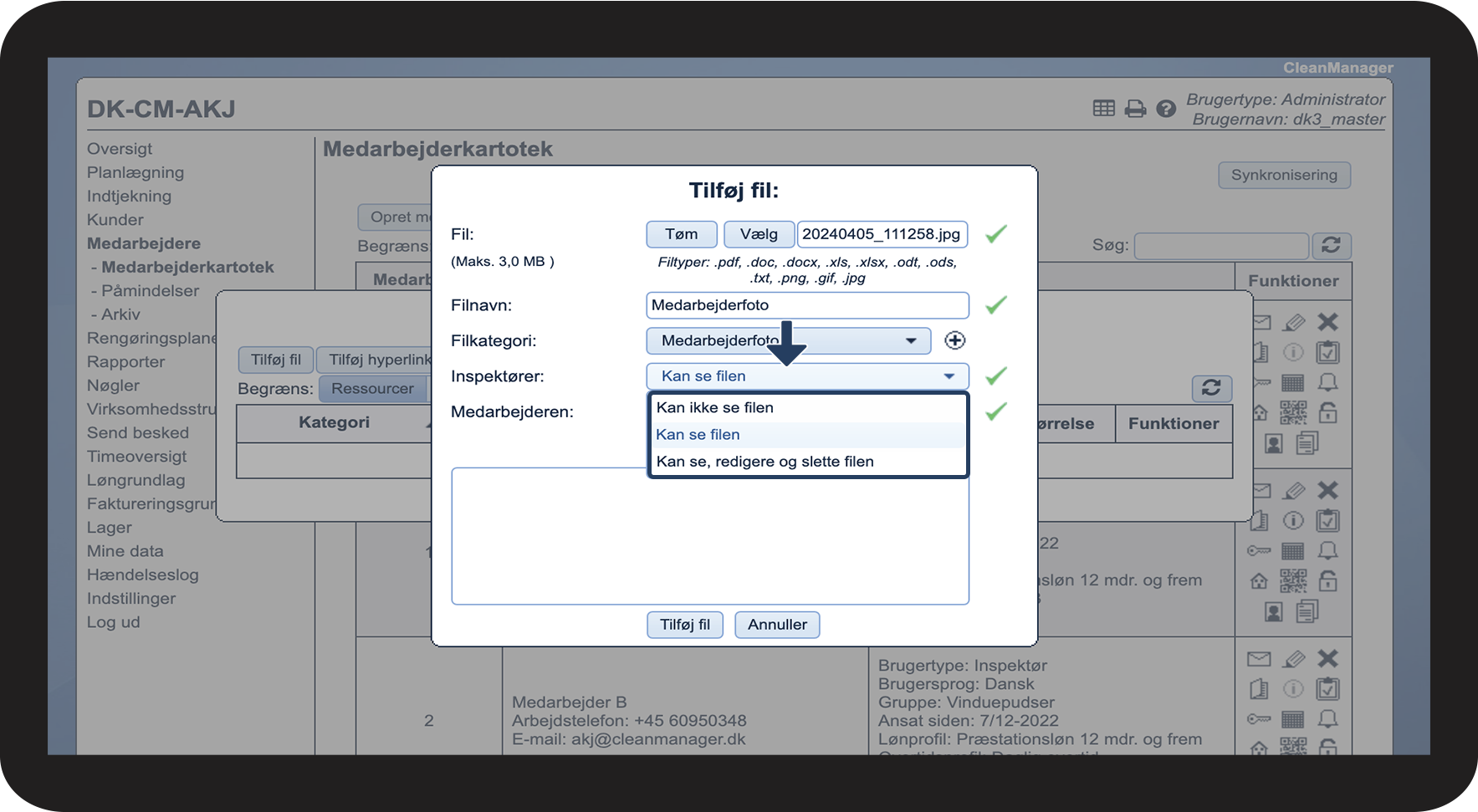Image resolution: width=1478 pixels, height=812 pixels.
Task: Open the Filkategori dropdown
Action: (788, 340)
